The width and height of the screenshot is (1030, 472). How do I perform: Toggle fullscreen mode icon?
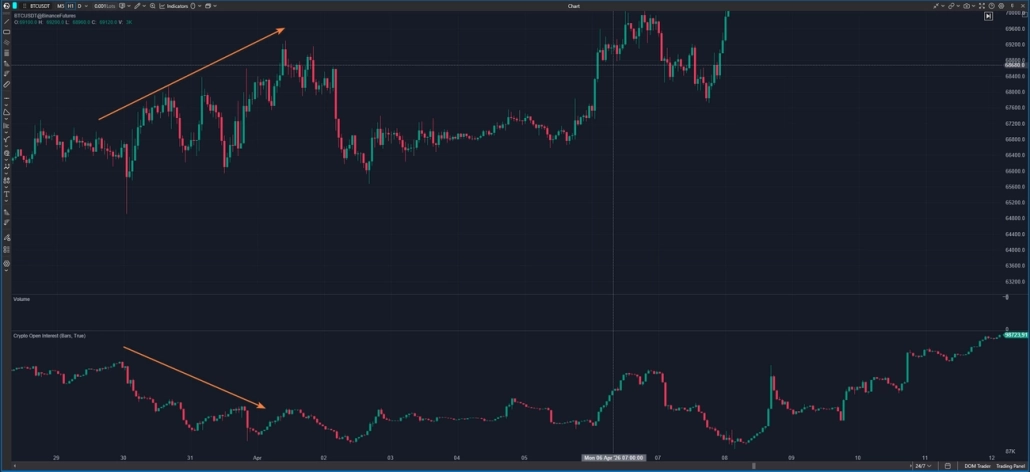982,6
